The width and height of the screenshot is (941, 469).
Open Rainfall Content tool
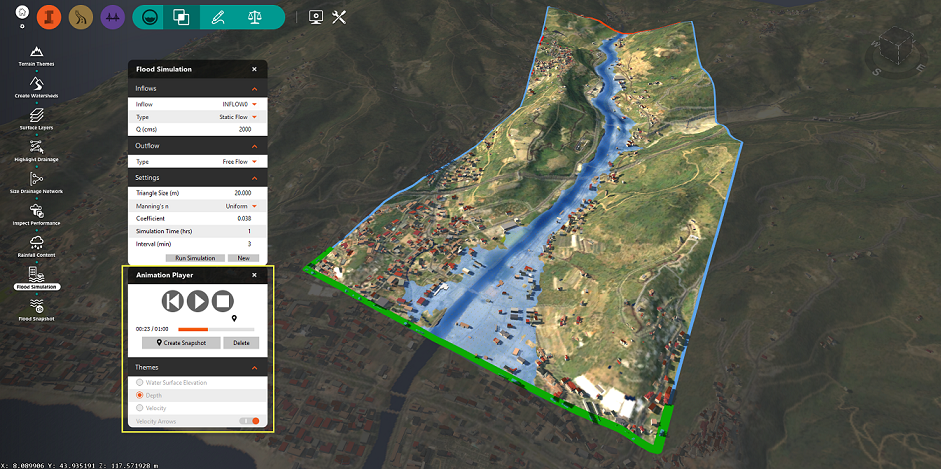tap(37, 246)
